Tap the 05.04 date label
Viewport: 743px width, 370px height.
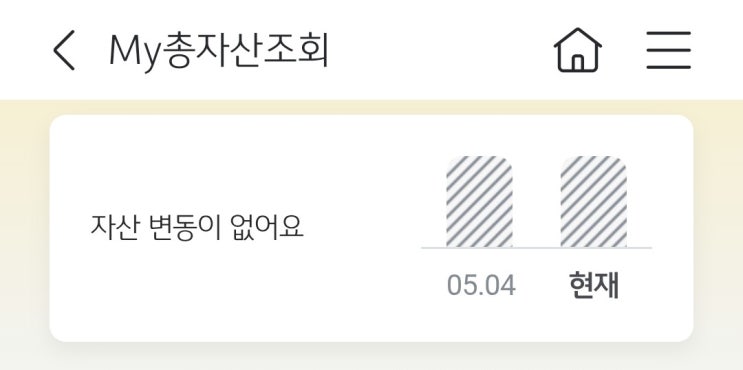tap(481, 286)
